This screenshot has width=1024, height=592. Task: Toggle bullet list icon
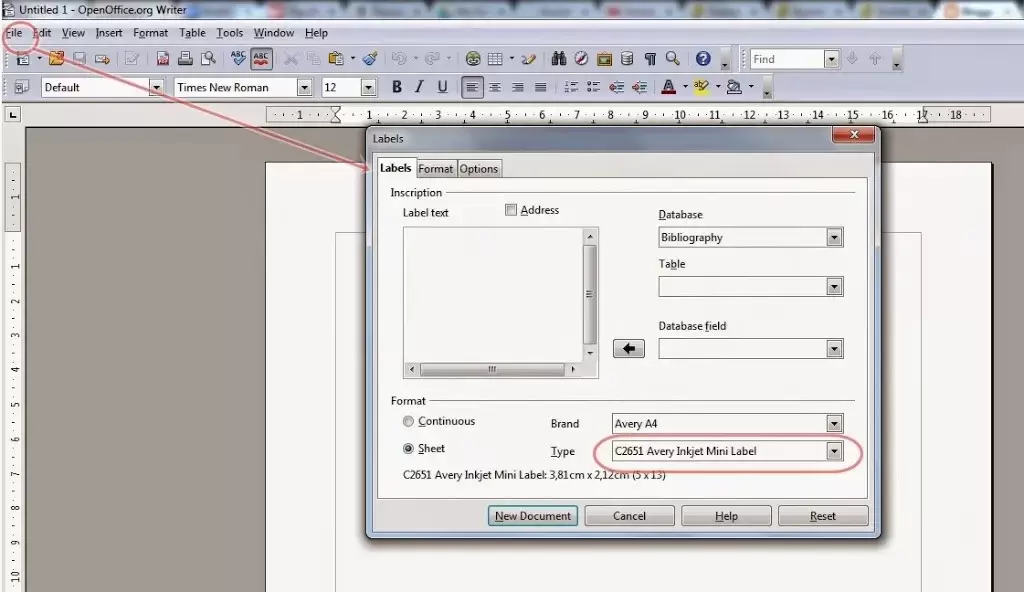pyautogui.click(x=594, y=87)
